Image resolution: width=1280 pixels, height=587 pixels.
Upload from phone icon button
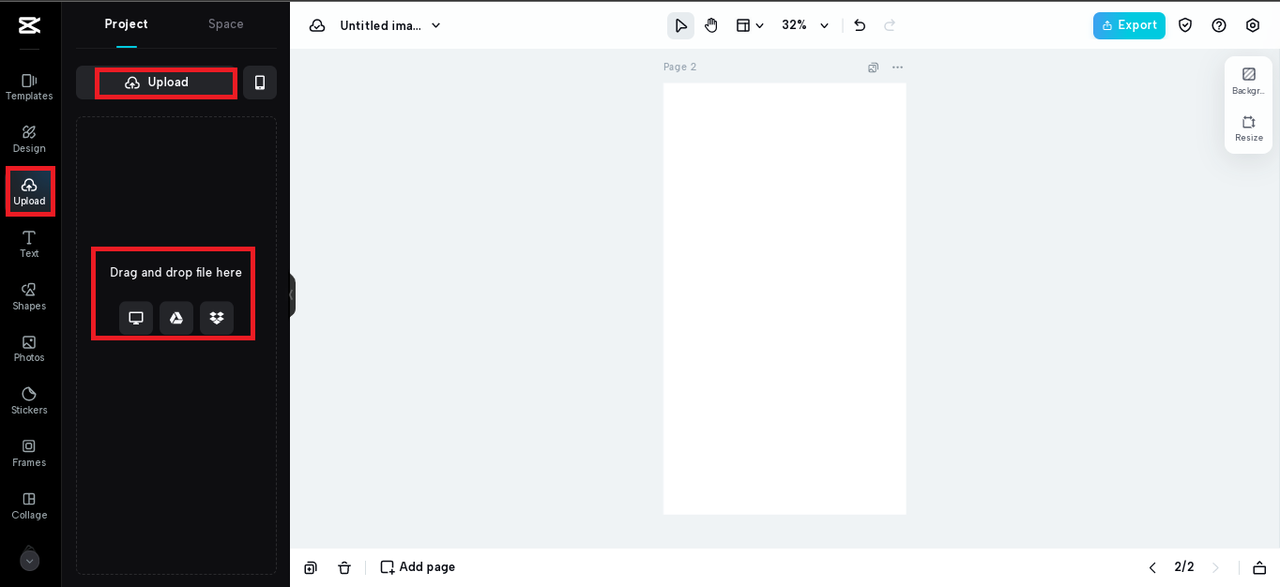[260, 82]
